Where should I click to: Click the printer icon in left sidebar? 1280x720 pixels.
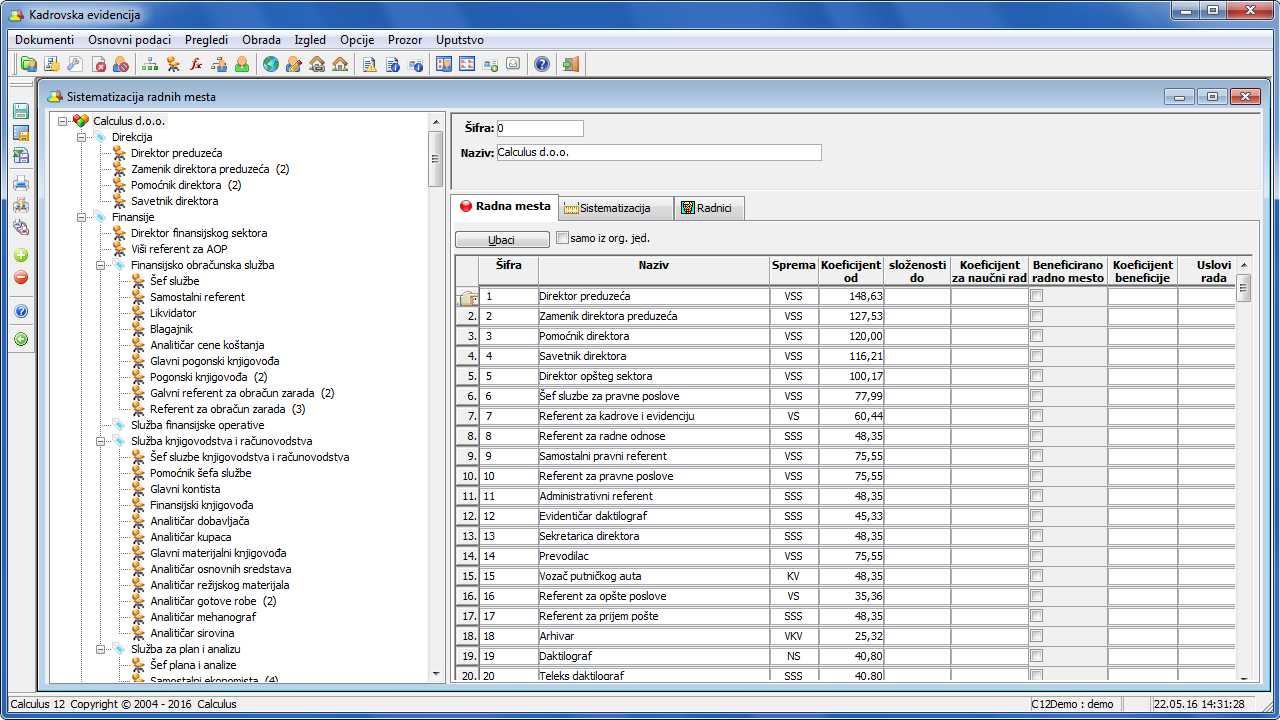[x=21, y=183]
